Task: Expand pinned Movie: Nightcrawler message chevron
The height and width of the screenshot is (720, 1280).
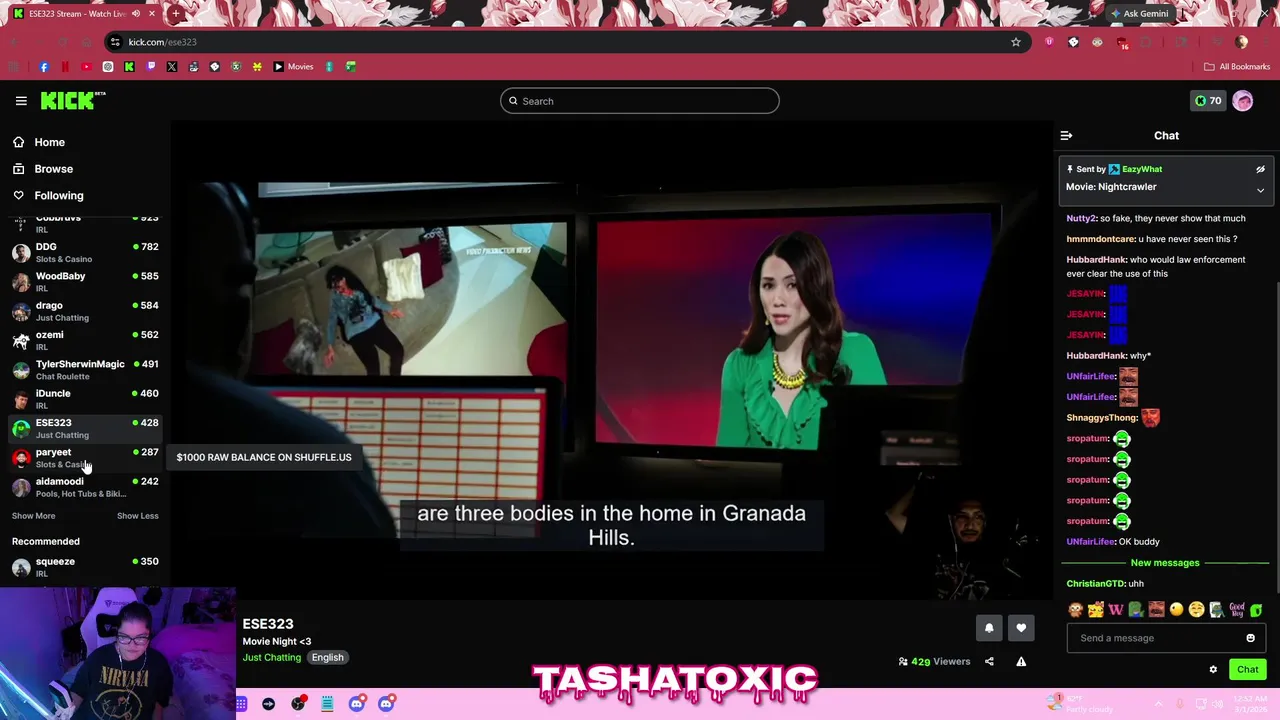Action: click(x=1260, y=190)
